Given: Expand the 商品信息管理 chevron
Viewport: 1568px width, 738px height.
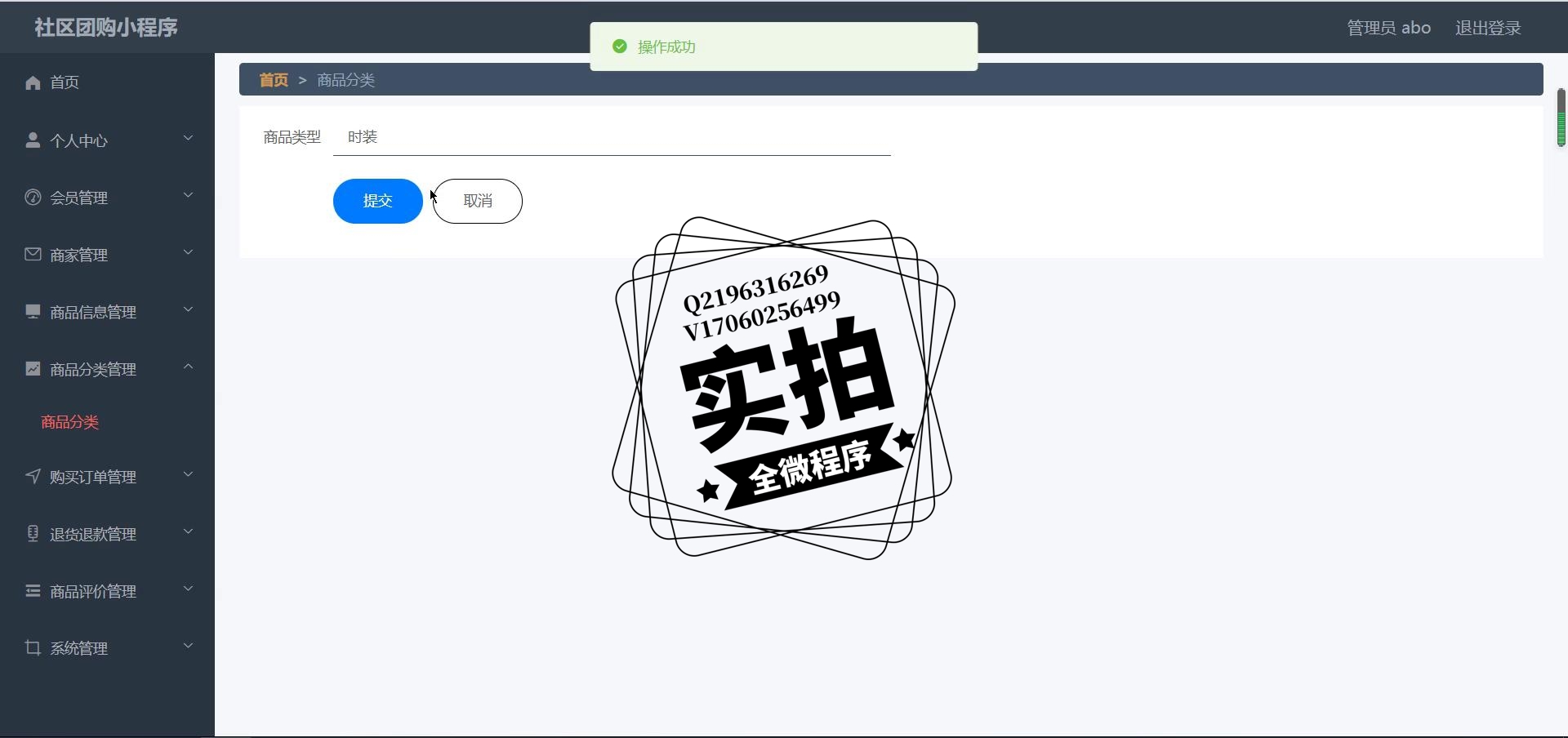Looking at the screenshot, I should (x=189, y=309).
